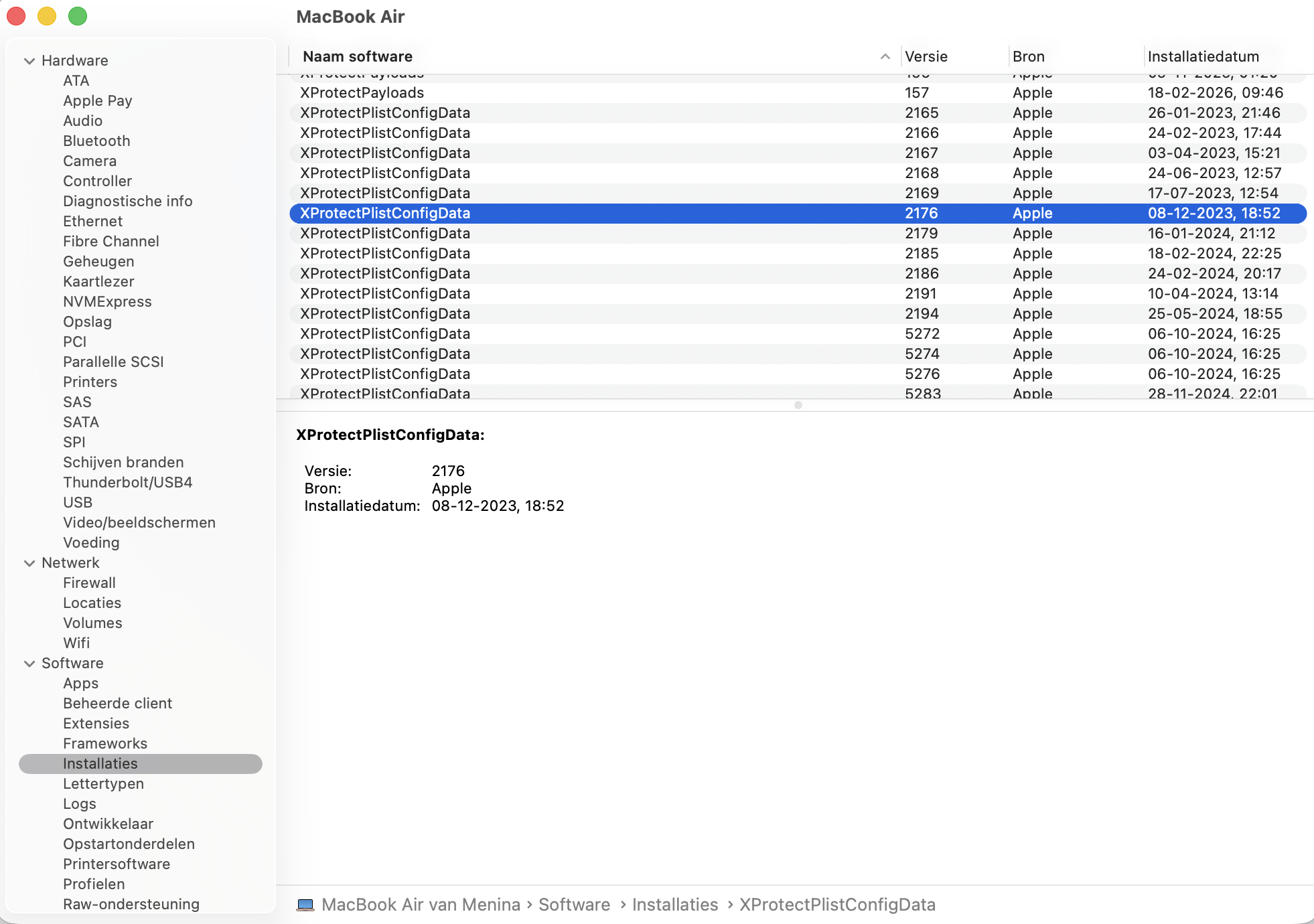This screenshot has width=1314, height=924.
Task: Open Apple Pay hardware info
Action: (x=98, y=101)
